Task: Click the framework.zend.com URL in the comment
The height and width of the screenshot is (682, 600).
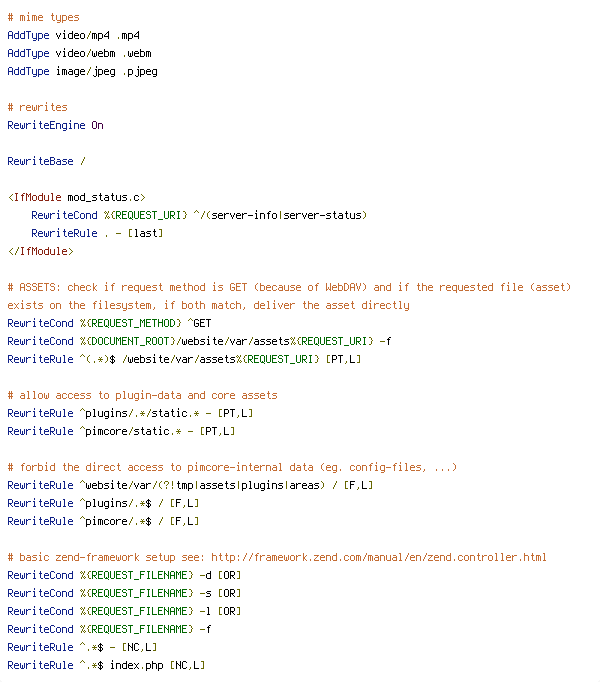Action: click(379, 557)
